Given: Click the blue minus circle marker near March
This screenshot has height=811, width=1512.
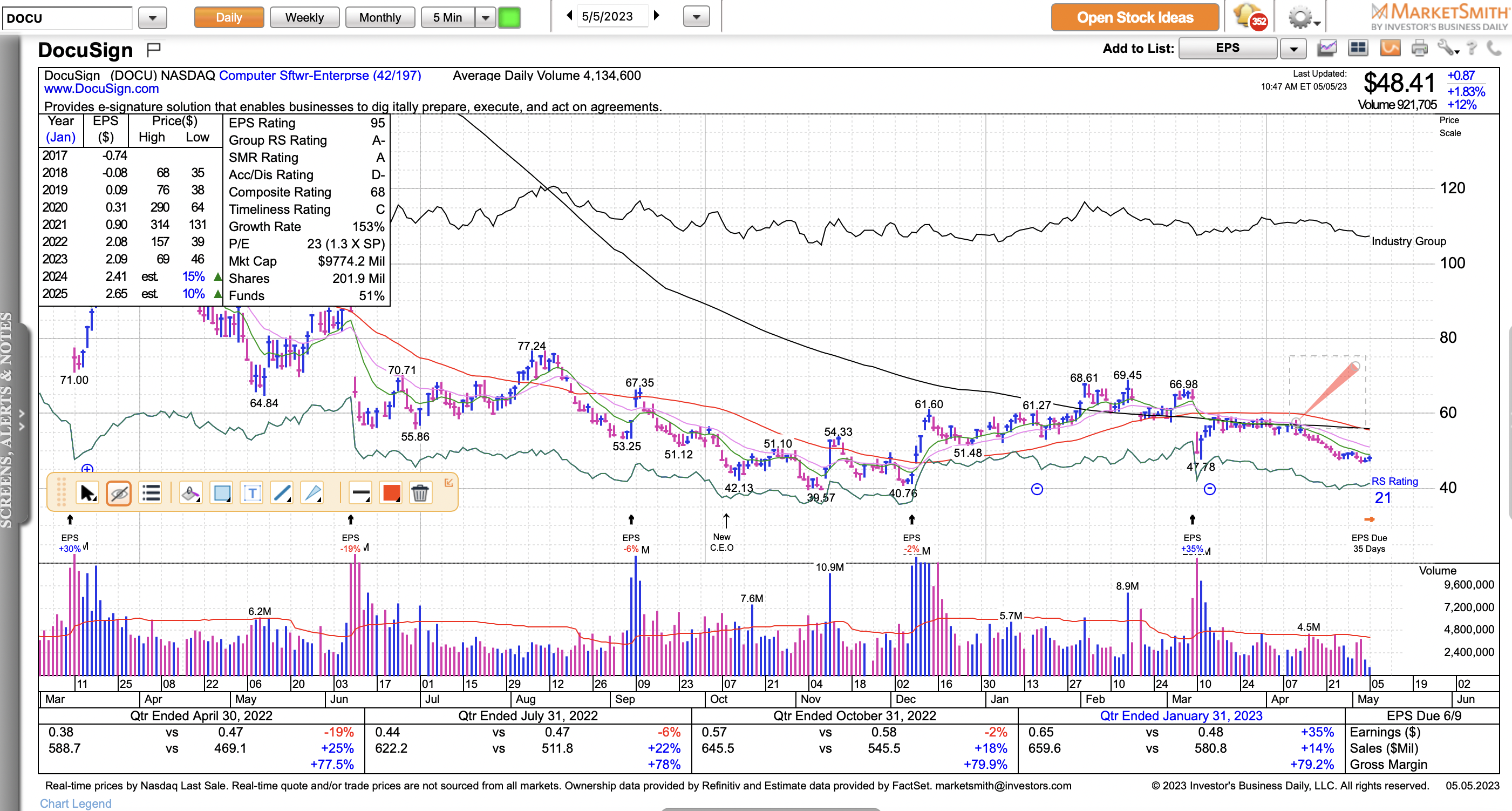Looking at the screenshot, I should point(1210,489).
